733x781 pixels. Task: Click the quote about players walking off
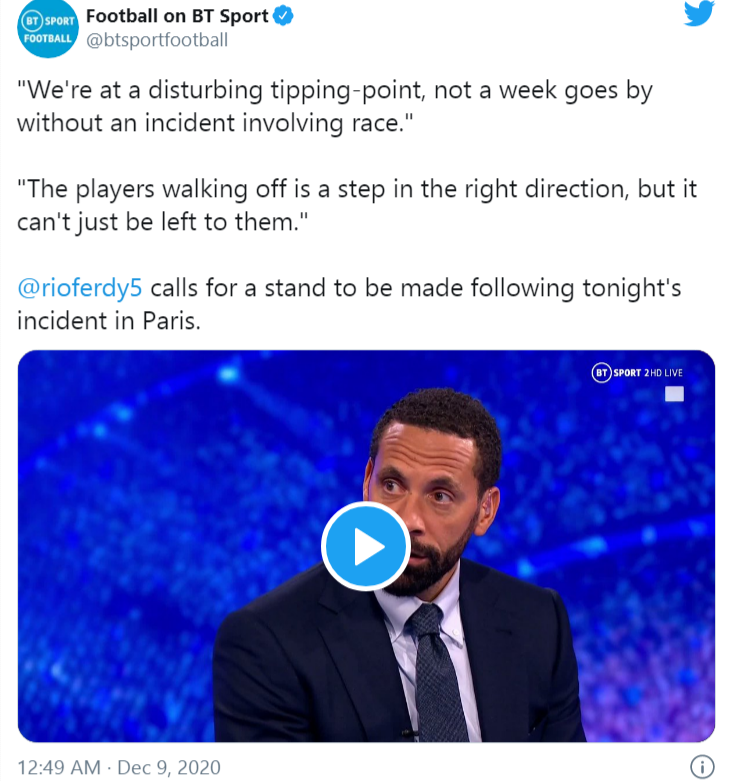pos(357,205)
